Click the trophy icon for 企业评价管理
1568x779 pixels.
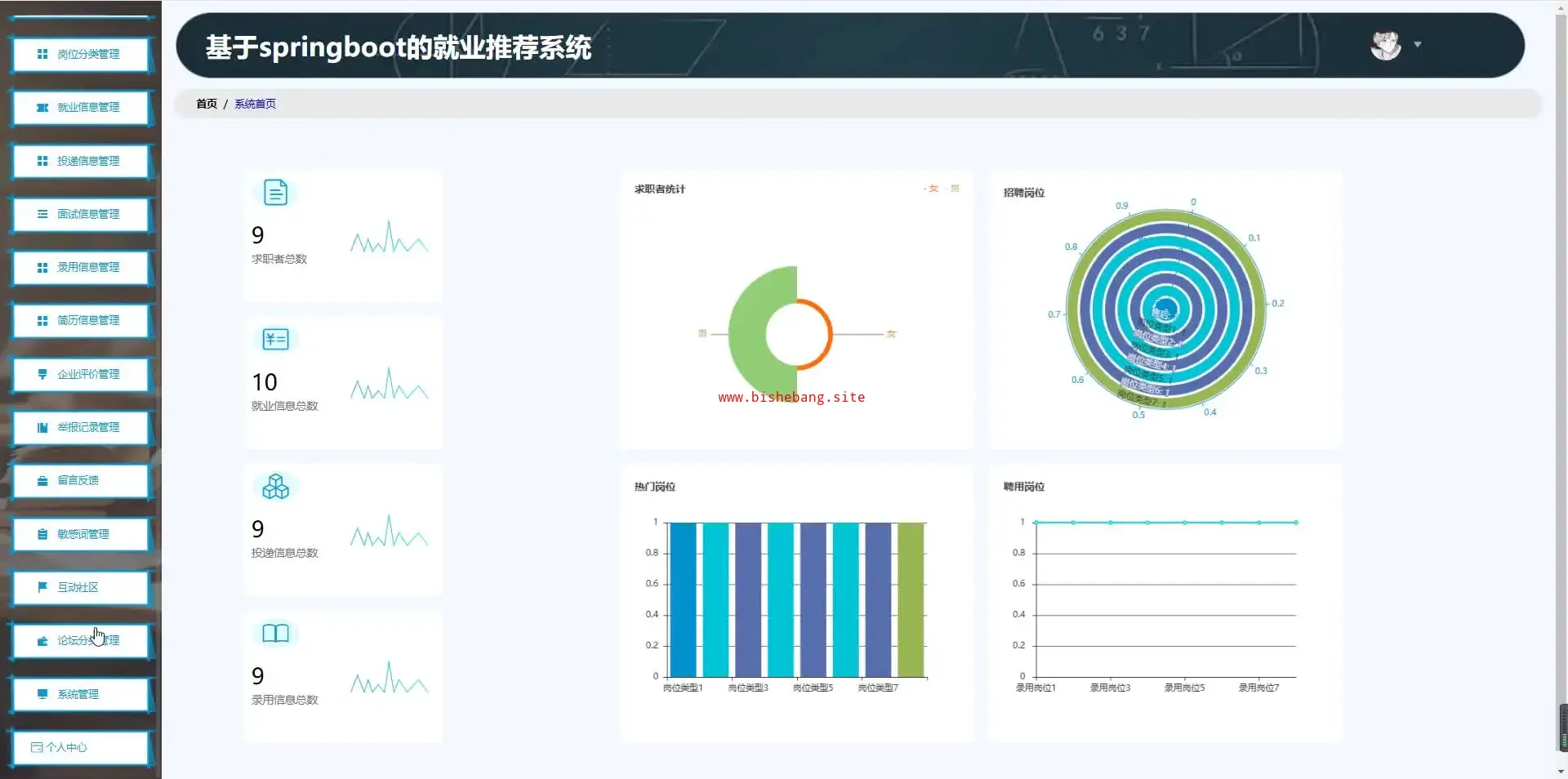(42, 374)
